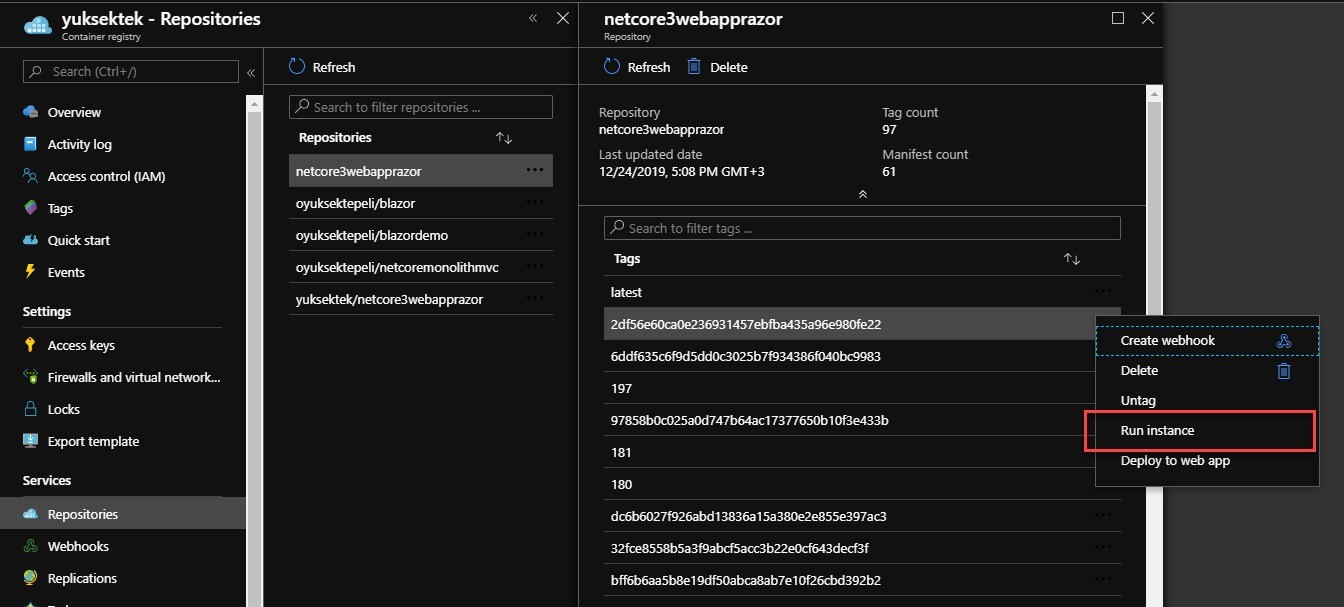Select tag 97858b0c025a0d747b64ac17377650b10f3e433b
This screenshot has height=607, width=1344.
[x=850, y=420]
